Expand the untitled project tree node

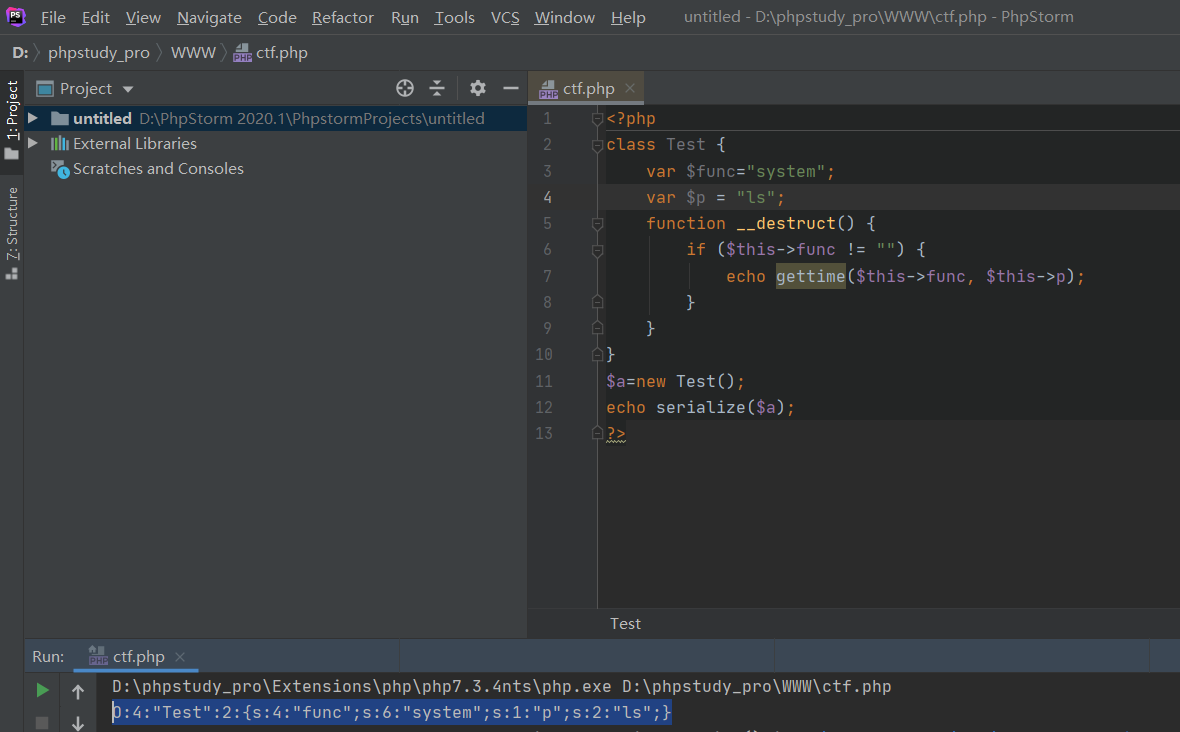(x=33, y=117)
